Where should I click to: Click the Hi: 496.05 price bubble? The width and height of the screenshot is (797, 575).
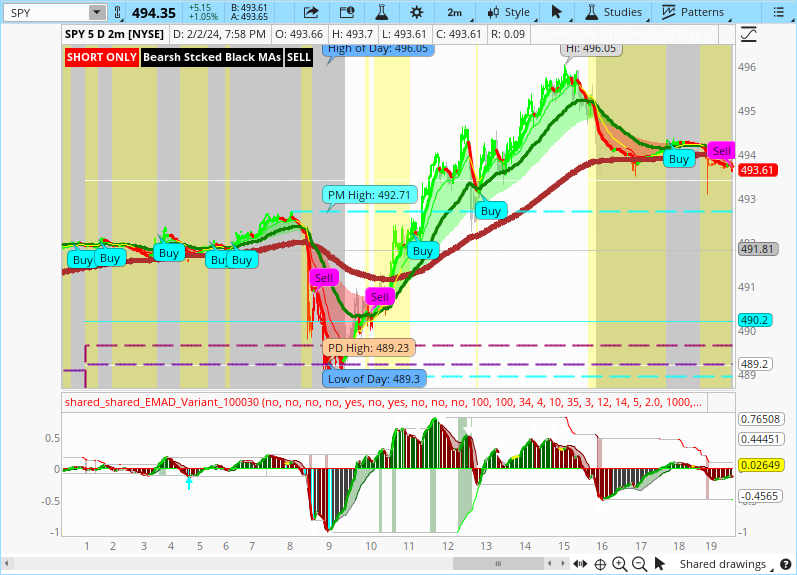tap(591, 49)
